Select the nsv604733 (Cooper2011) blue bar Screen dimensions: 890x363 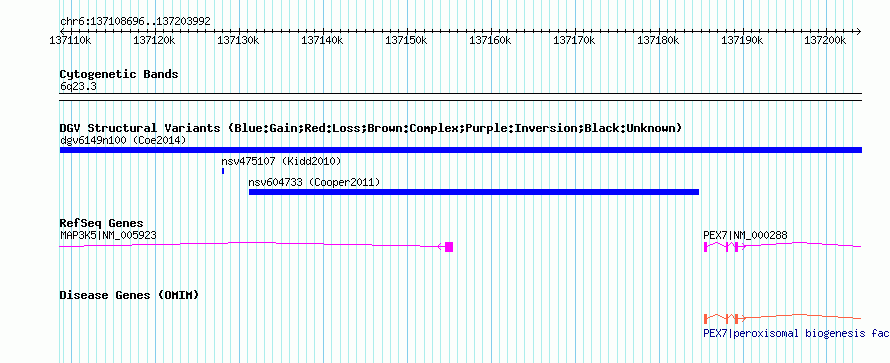coord(474,192)
